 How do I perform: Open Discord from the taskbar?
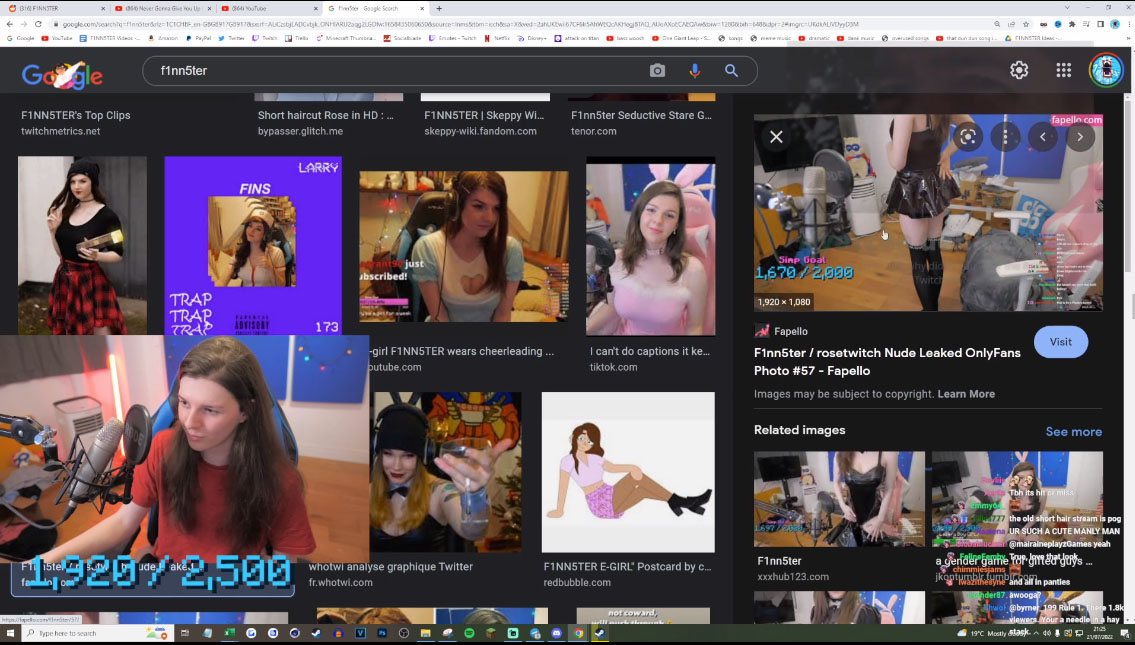tap(556, 633)
